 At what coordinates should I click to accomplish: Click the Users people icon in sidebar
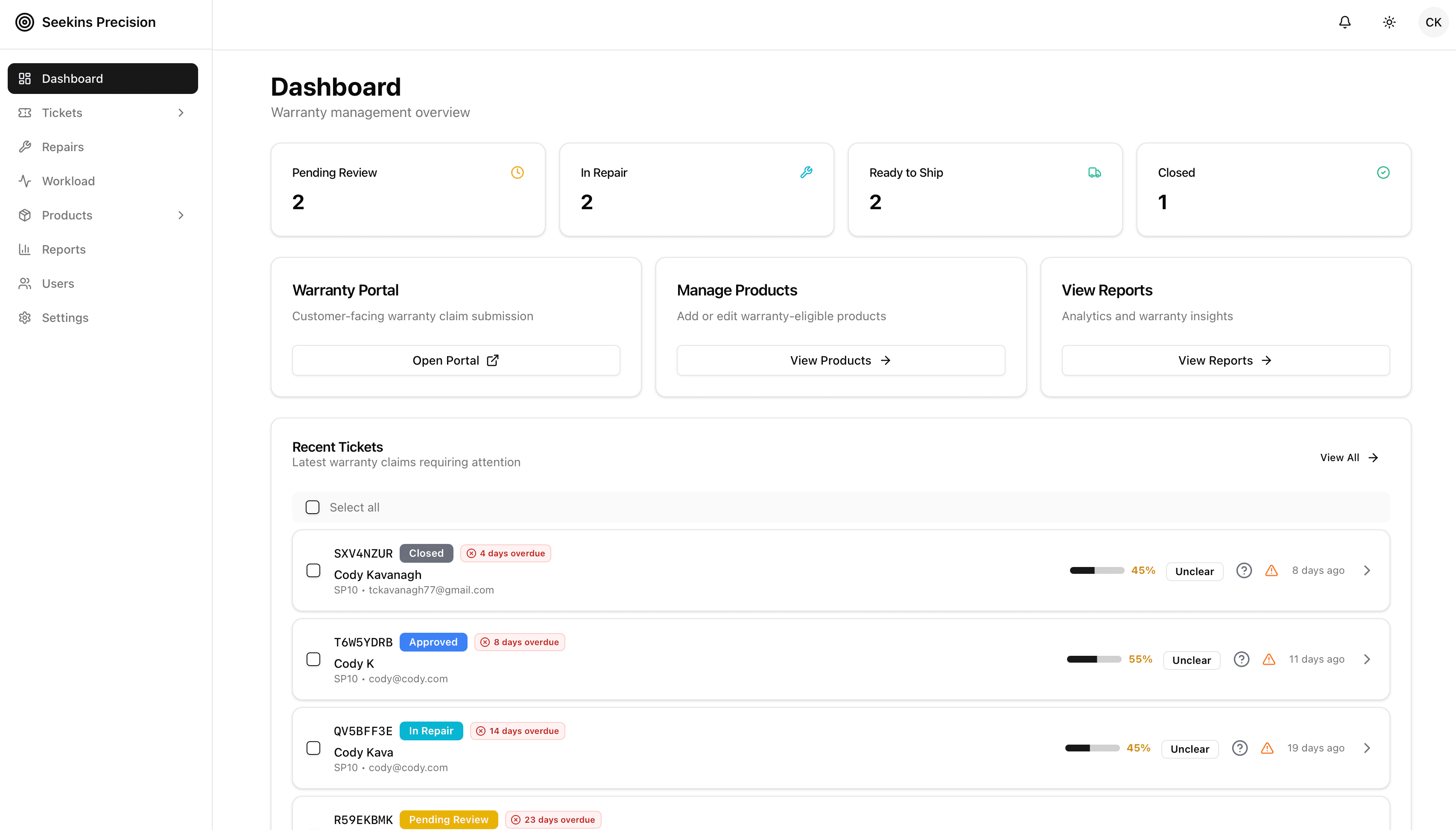pyautogui.click(x=24, y=284)
